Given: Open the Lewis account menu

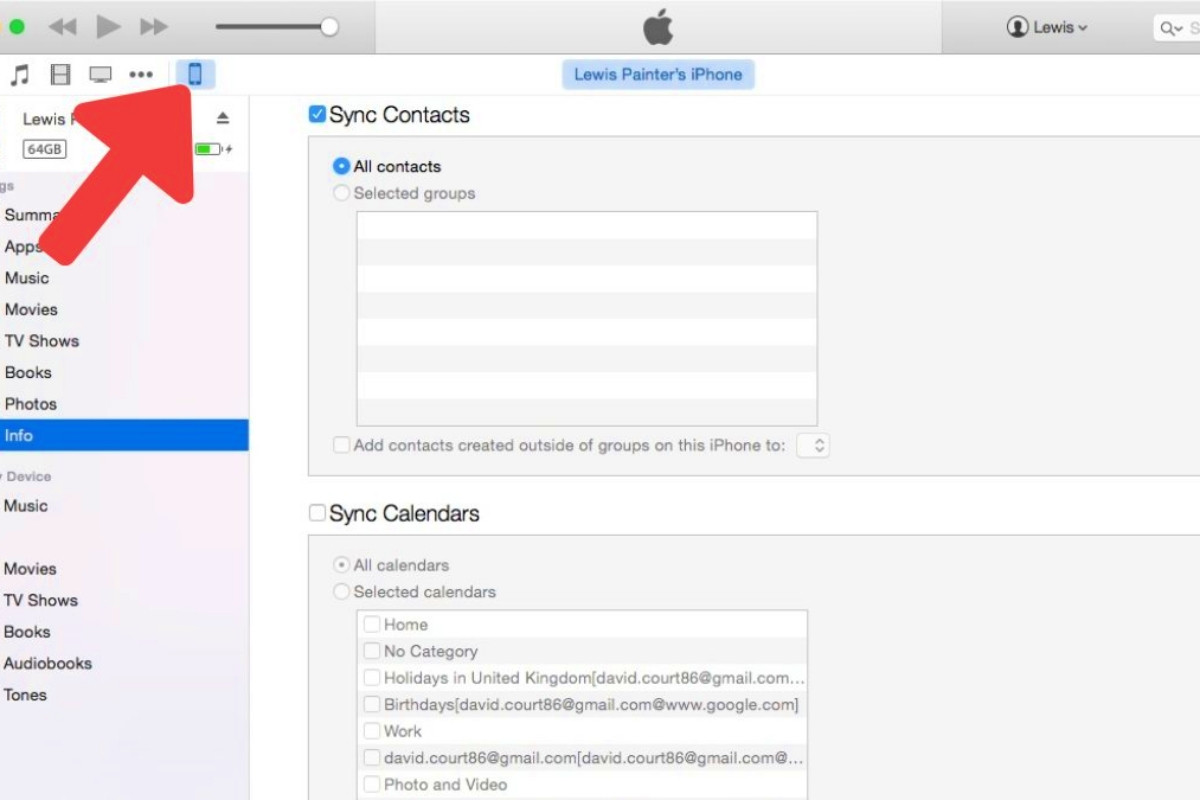Looking at the screenshot, I should (x=1047, y=27).
